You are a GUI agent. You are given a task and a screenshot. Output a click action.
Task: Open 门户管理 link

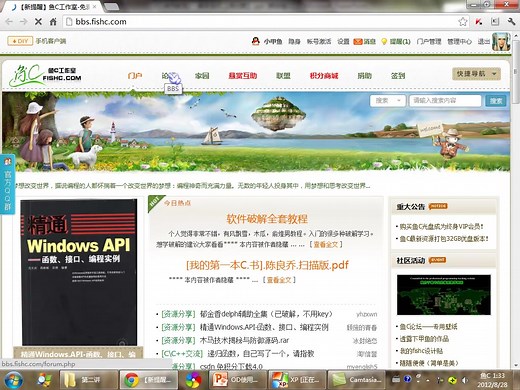(x=429, y=41)
